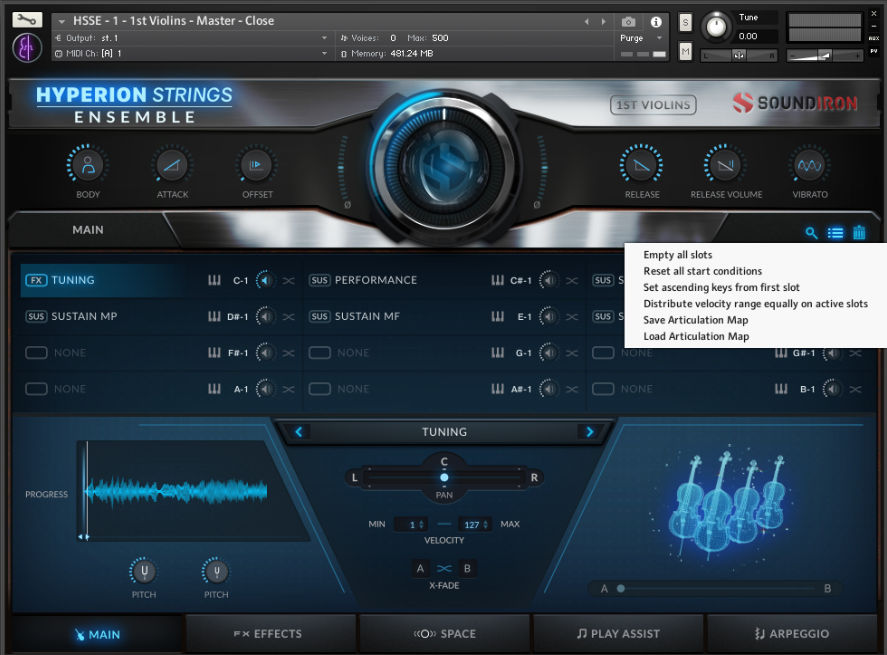Viewport: 887px width, 655px height.
Task: Click next arrow beside Tuning title
Action: [x=590, y=432]
